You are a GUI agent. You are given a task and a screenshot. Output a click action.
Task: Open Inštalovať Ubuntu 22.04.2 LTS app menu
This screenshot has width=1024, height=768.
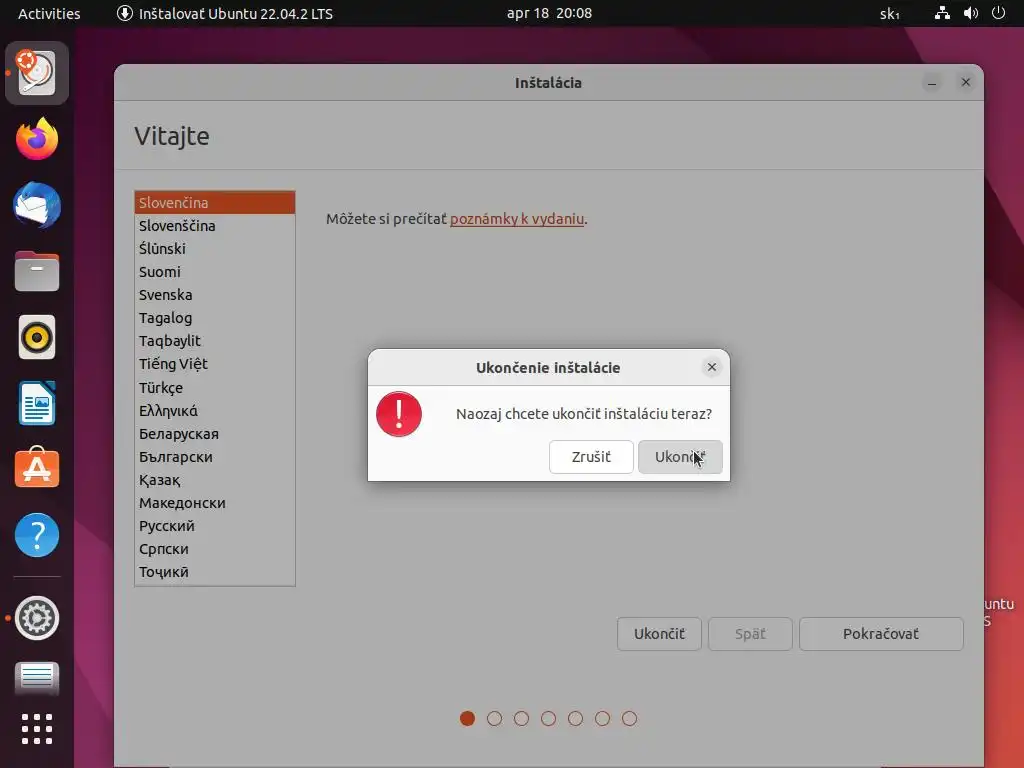[x=225, y=14]
